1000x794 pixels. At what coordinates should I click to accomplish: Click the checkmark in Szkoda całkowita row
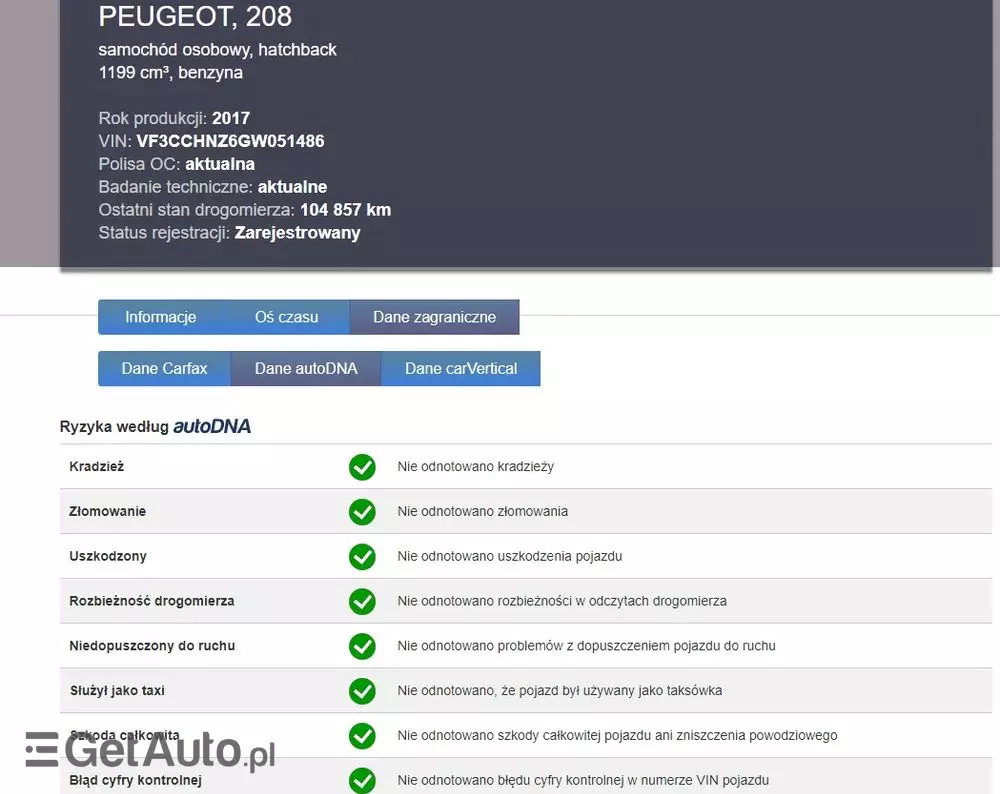pyautogui.click(x=362, y=736)
